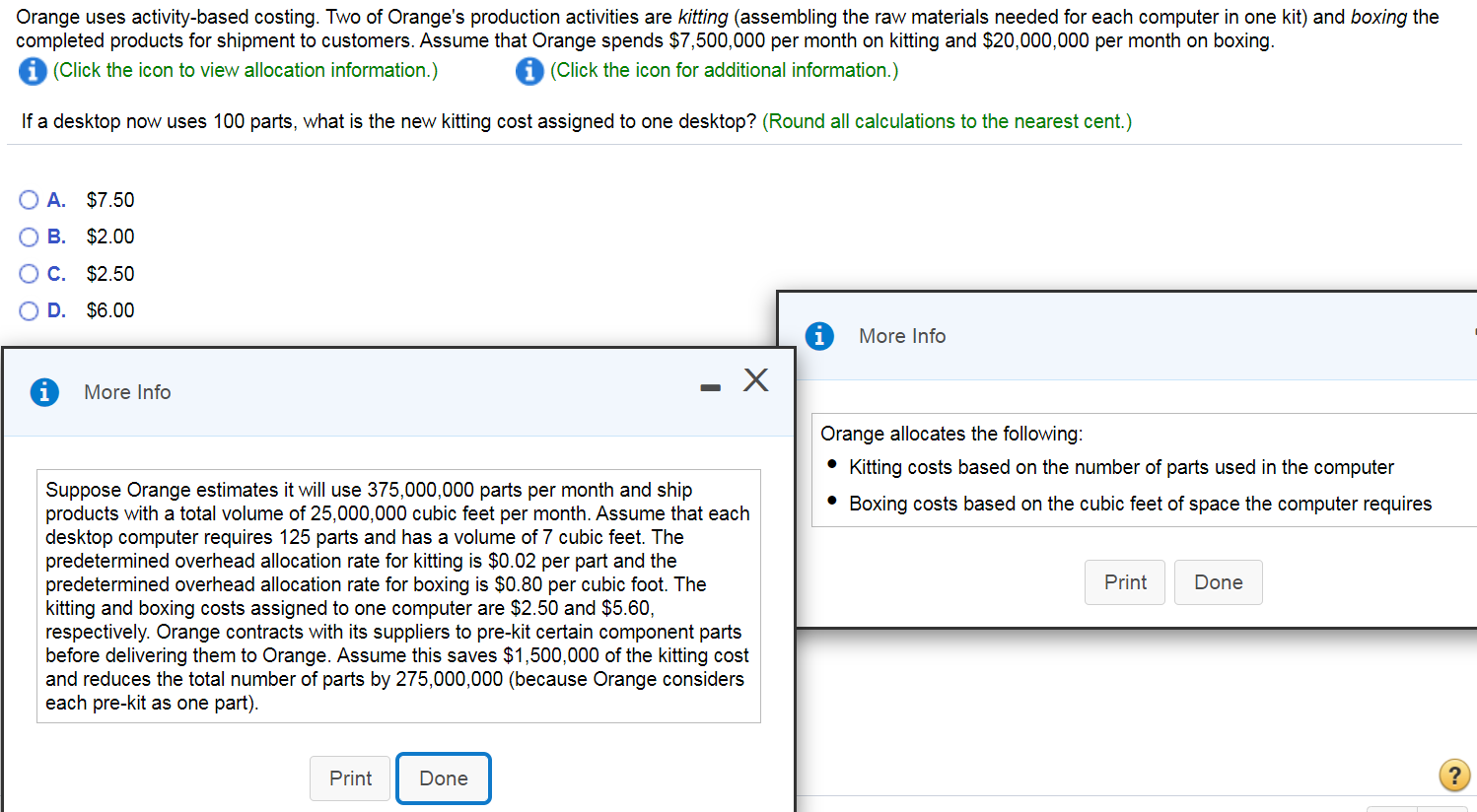Select radio button D for $6.00
The image size is (1477, 812).
[x=29, y=310]
